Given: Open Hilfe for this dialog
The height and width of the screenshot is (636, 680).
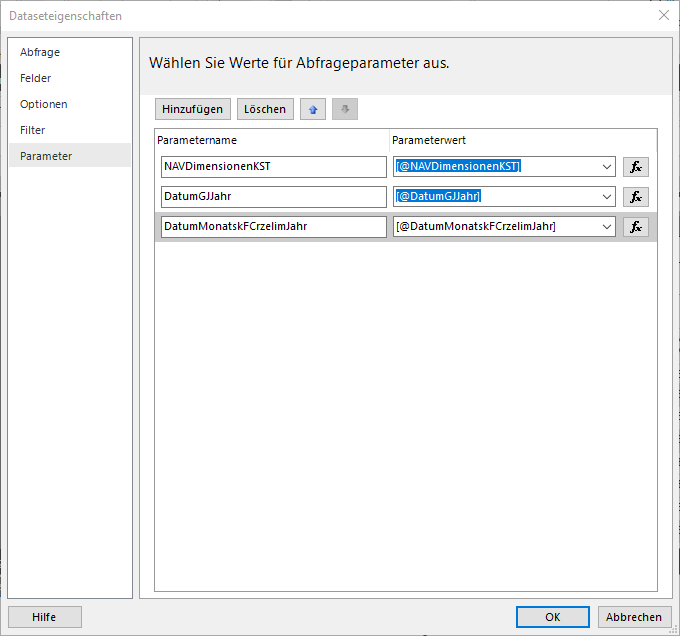Looking at the screenshot, I should [x=44, y=617].
